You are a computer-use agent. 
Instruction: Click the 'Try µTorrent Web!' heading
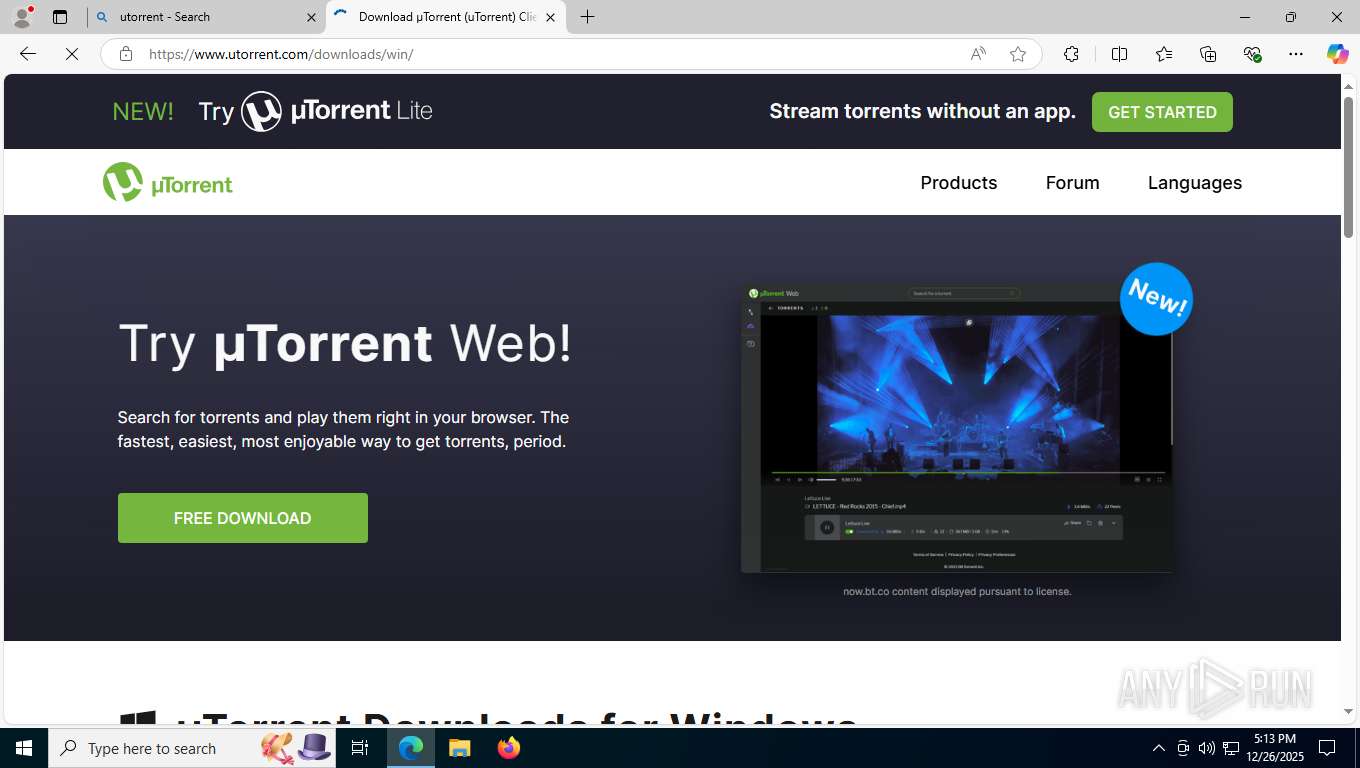tap(345, 343)
